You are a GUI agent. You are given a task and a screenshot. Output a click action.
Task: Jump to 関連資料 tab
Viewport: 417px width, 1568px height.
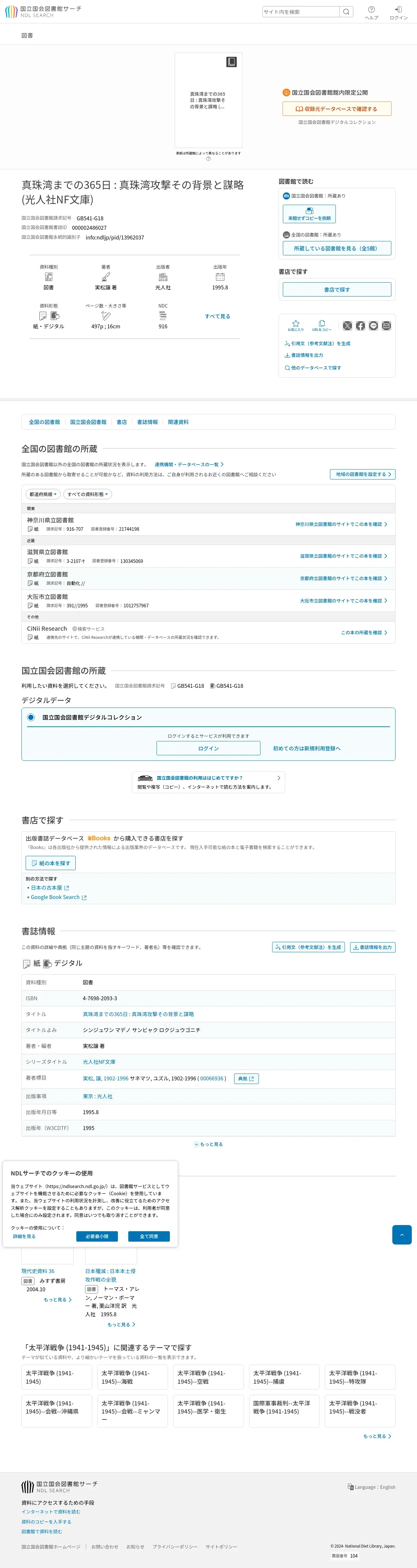179,422
